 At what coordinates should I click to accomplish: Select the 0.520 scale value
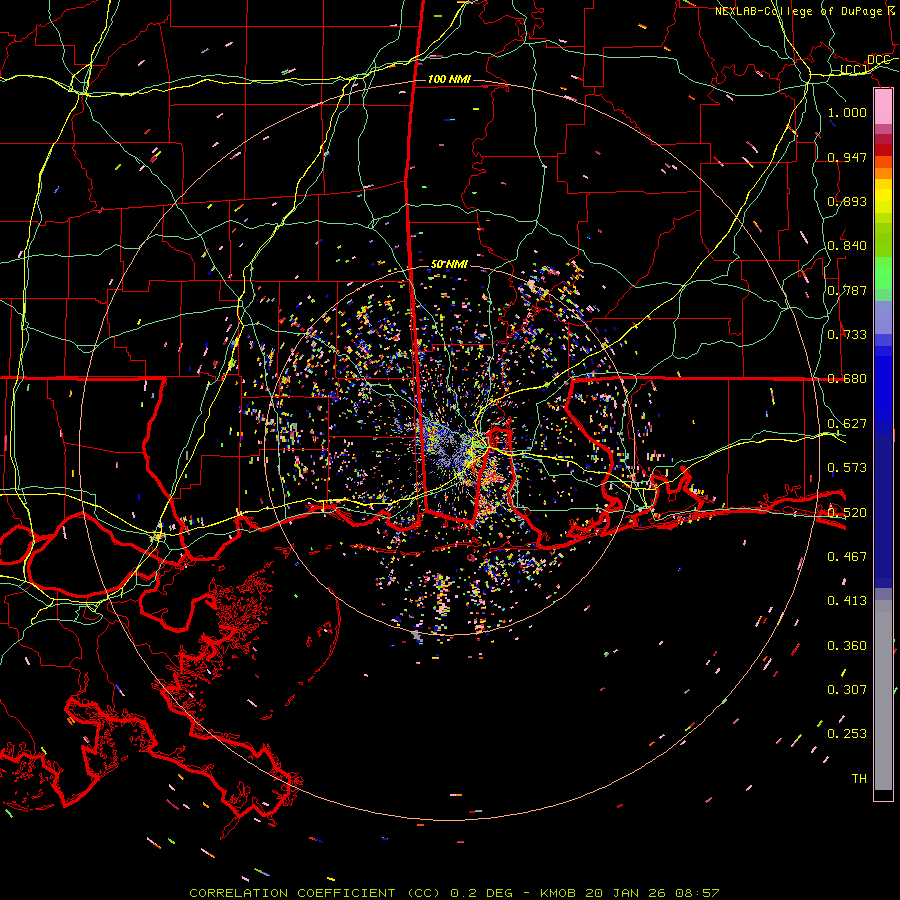847,513
